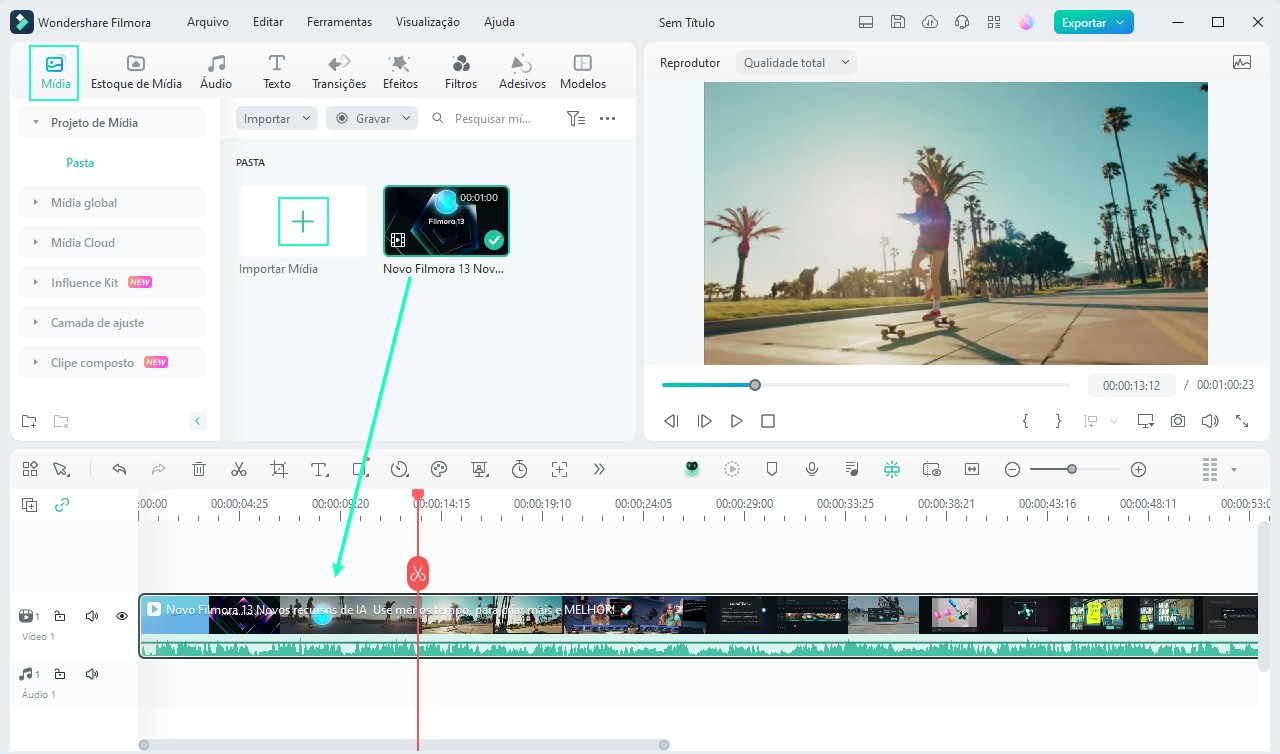1280x754 pixels.
Task: Open the Arquivo menu
Action: pyautogui.click(x=208, y=22)
